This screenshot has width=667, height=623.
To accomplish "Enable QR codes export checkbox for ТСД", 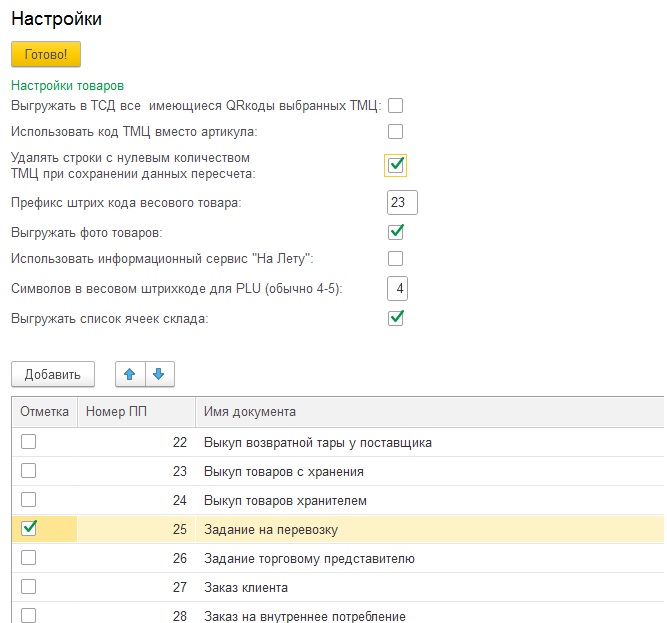I will pyautogui.click(x=395, y=105).
